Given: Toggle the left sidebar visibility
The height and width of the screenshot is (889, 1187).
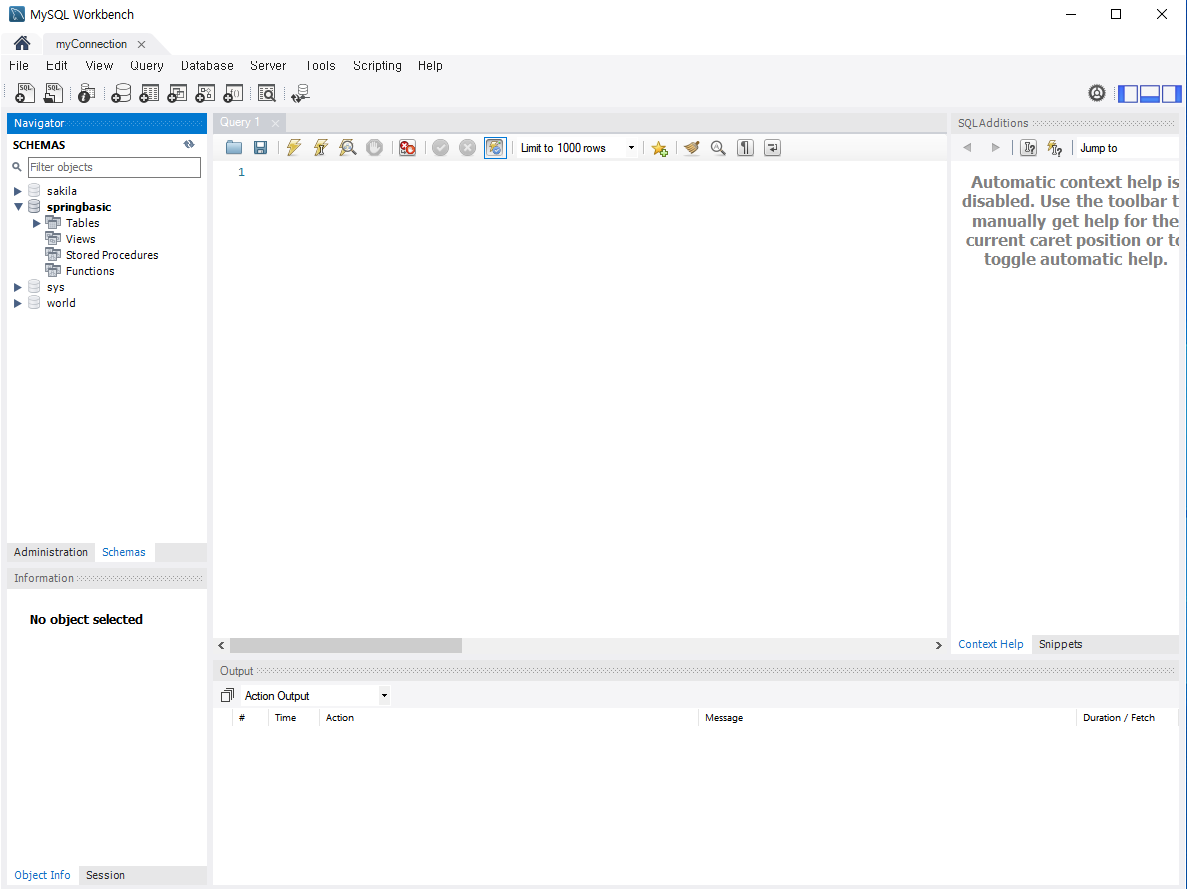Looking at the screenshot, I should click(1128, 93).
